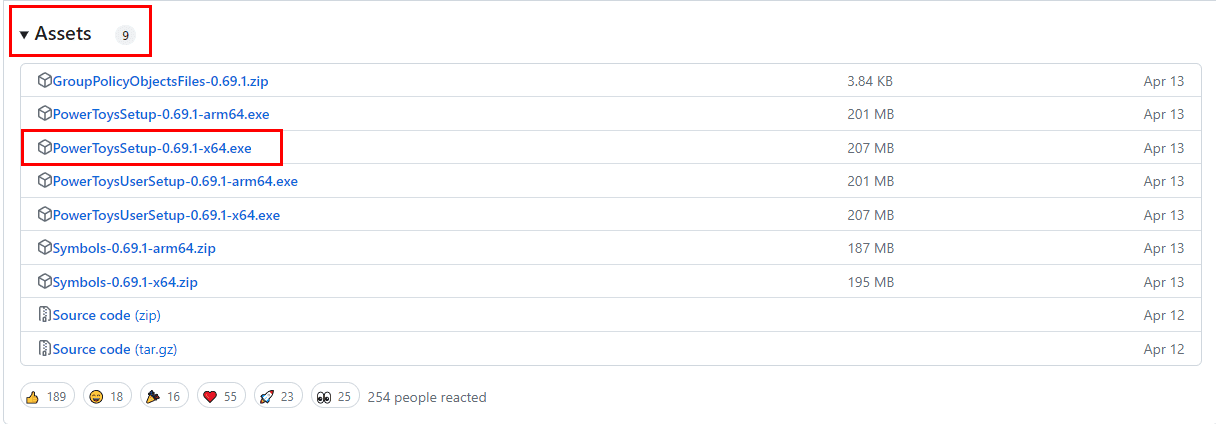The image size is (1216, 424).
Task: Click package icon beside PowerToysSetup-0.69.1-x64.exe
Action: (x=44, y=148)
